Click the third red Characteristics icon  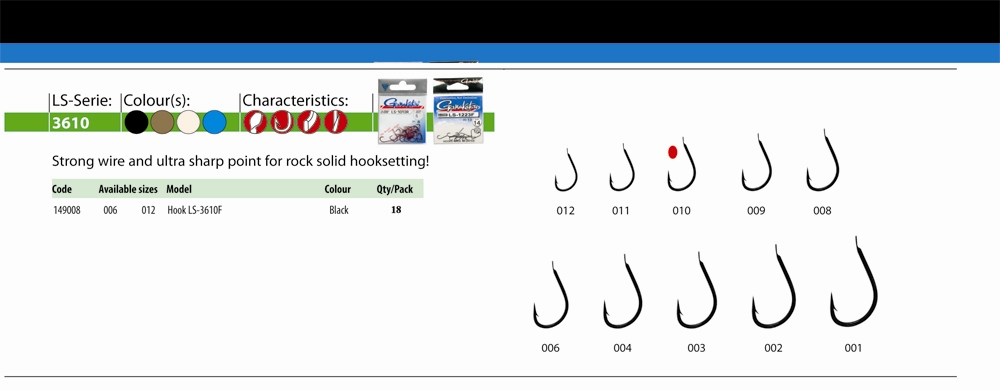click(x=309, y=122)
